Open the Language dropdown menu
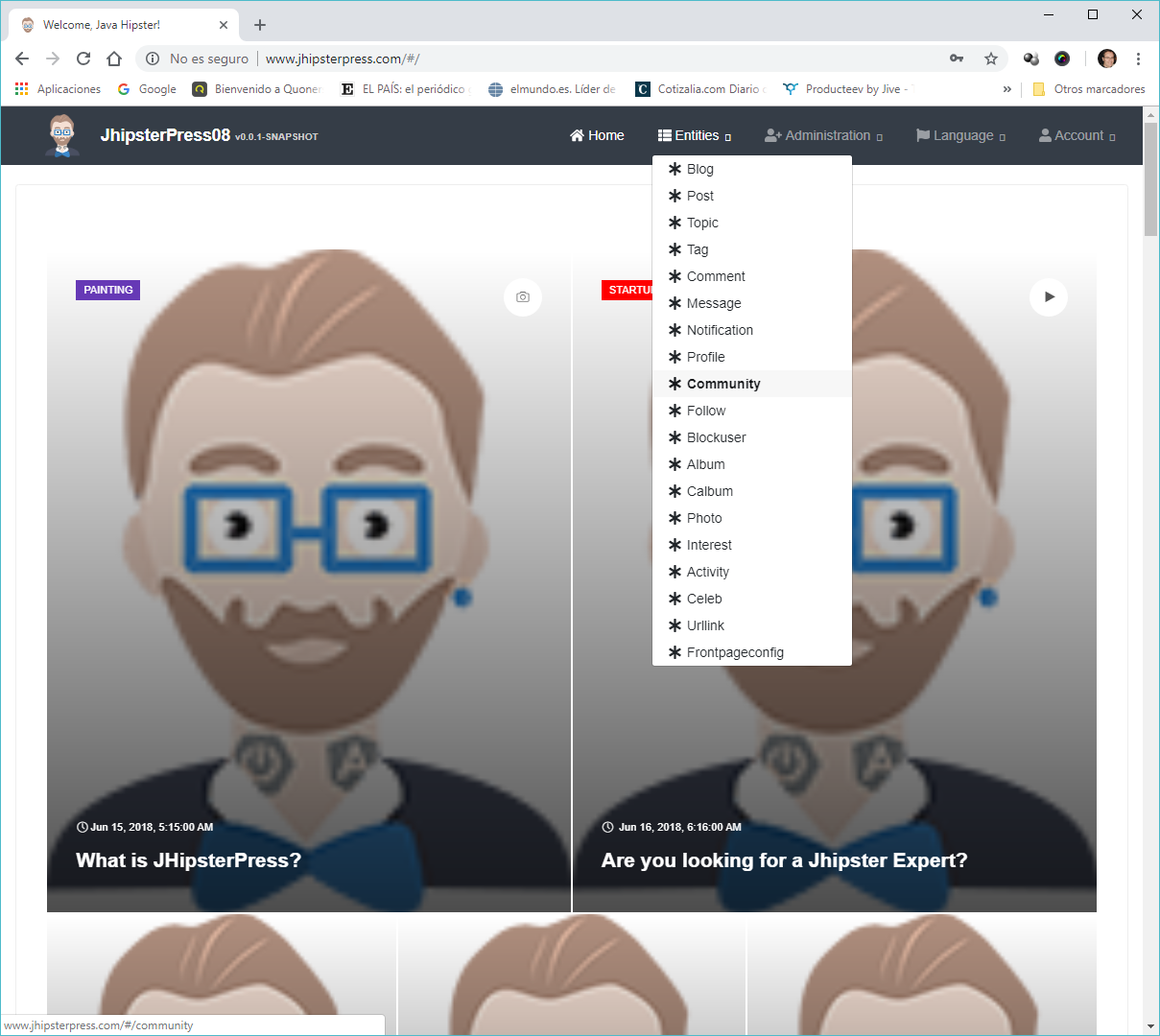This screenshot has width=1160, height=1036. pos(959,135)
